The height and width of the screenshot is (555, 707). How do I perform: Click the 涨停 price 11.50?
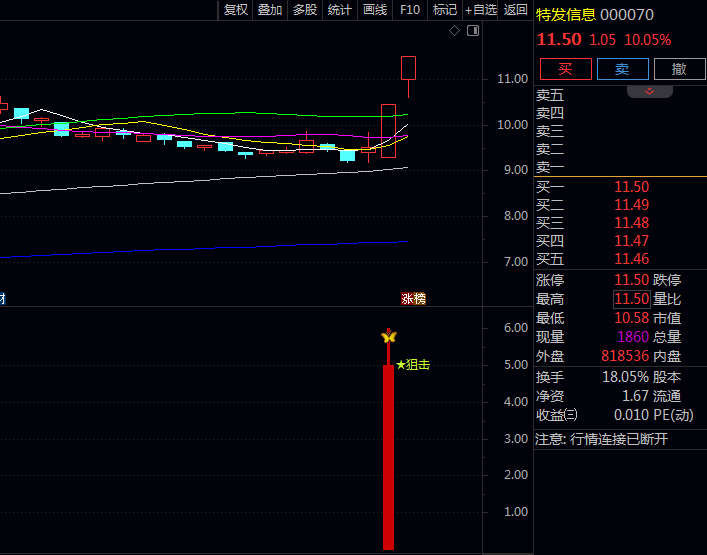(x=631, y=280)
